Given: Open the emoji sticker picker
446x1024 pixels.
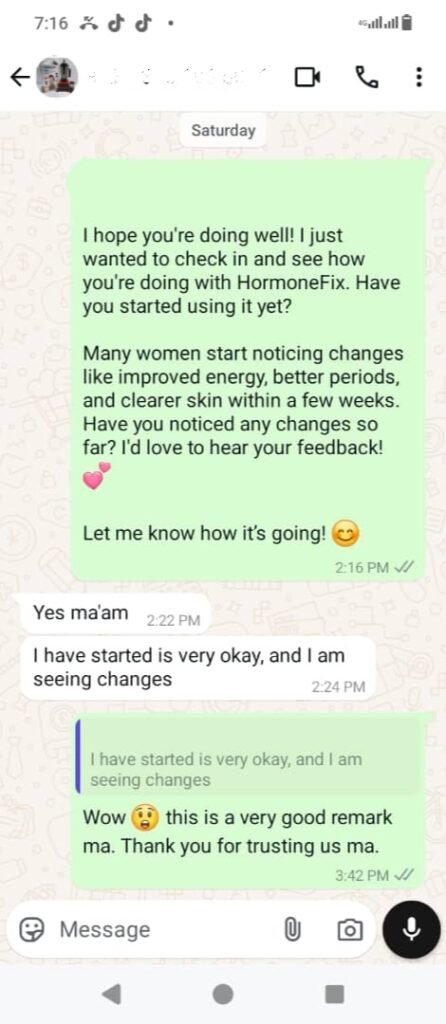Looking at the screenshot, I should (x=30, y=929).
